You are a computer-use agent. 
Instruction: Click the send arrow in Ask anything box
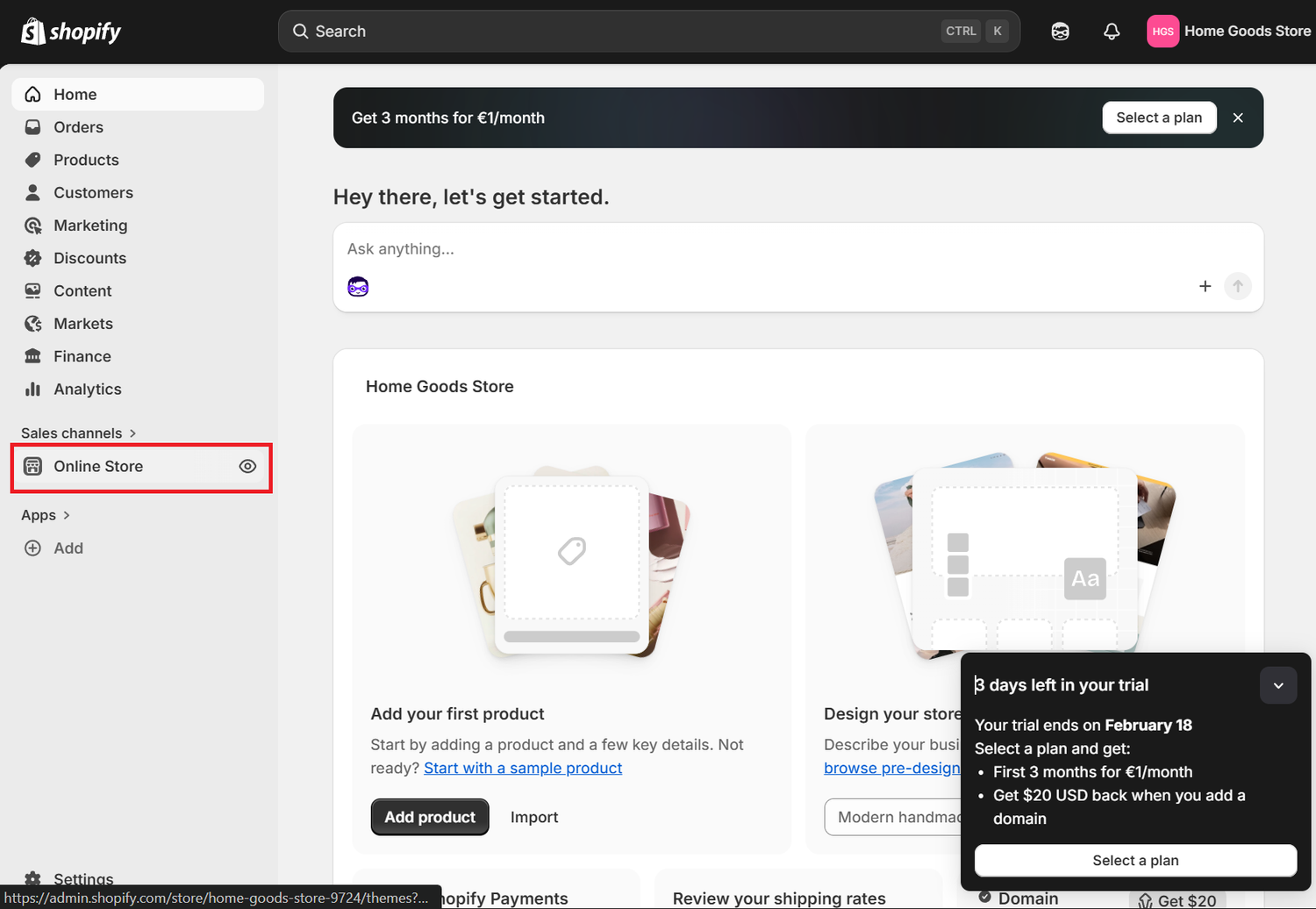pos(1237,286)
